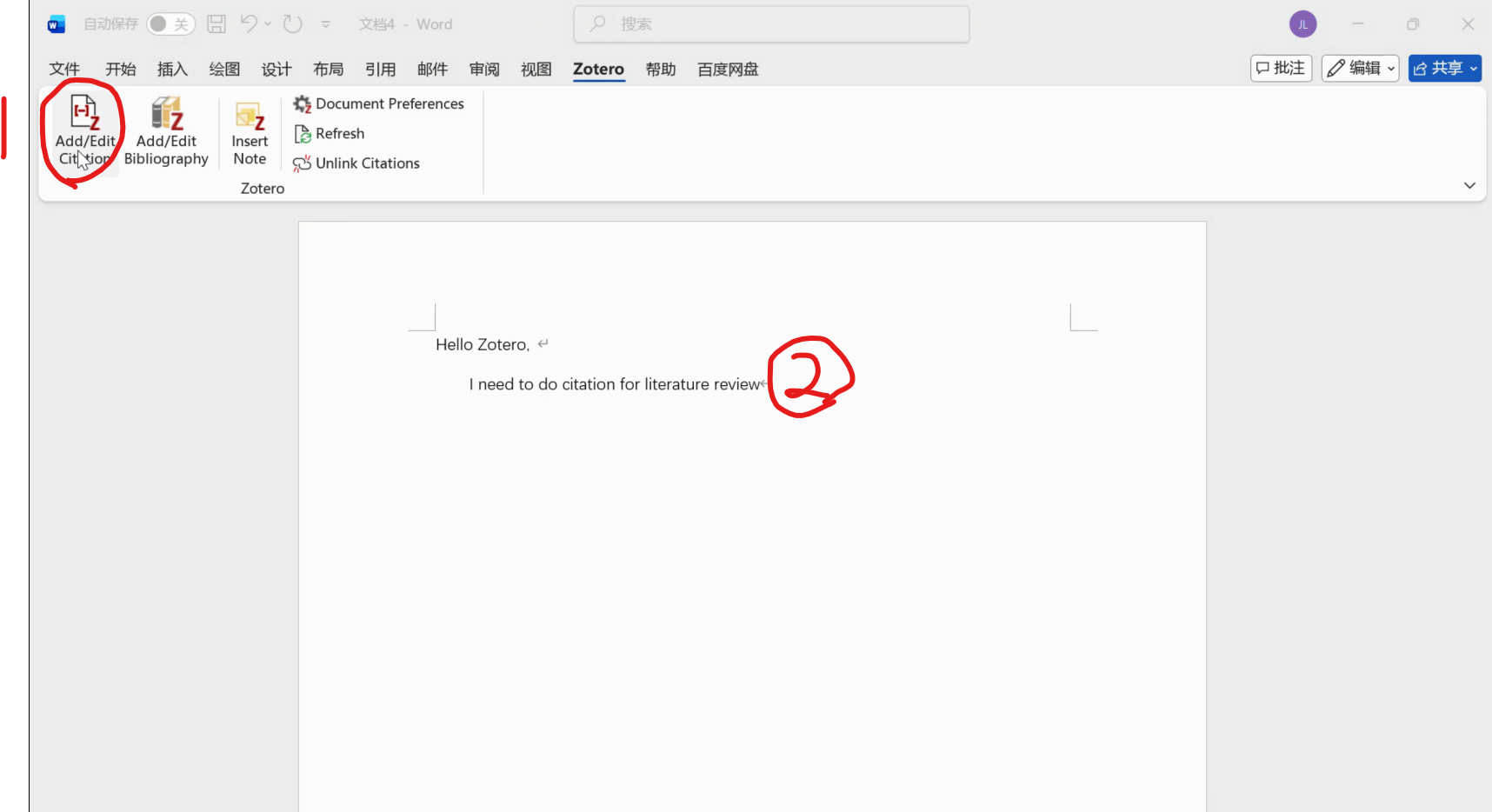Refresh Zotero citations
This screenshot has width=1492, height=812.
(330, 134)
